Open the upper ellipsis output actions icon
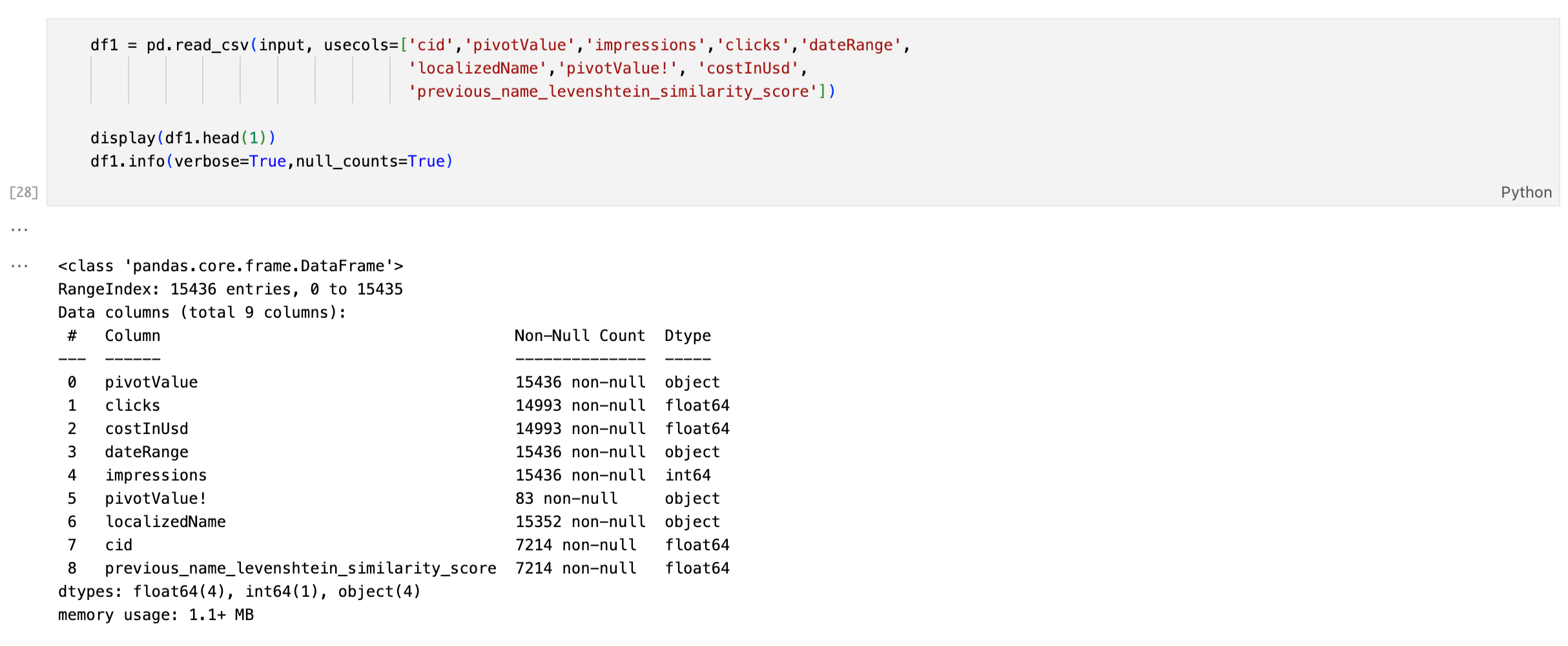Screen dimensions: 1568x646 (19, 230)
